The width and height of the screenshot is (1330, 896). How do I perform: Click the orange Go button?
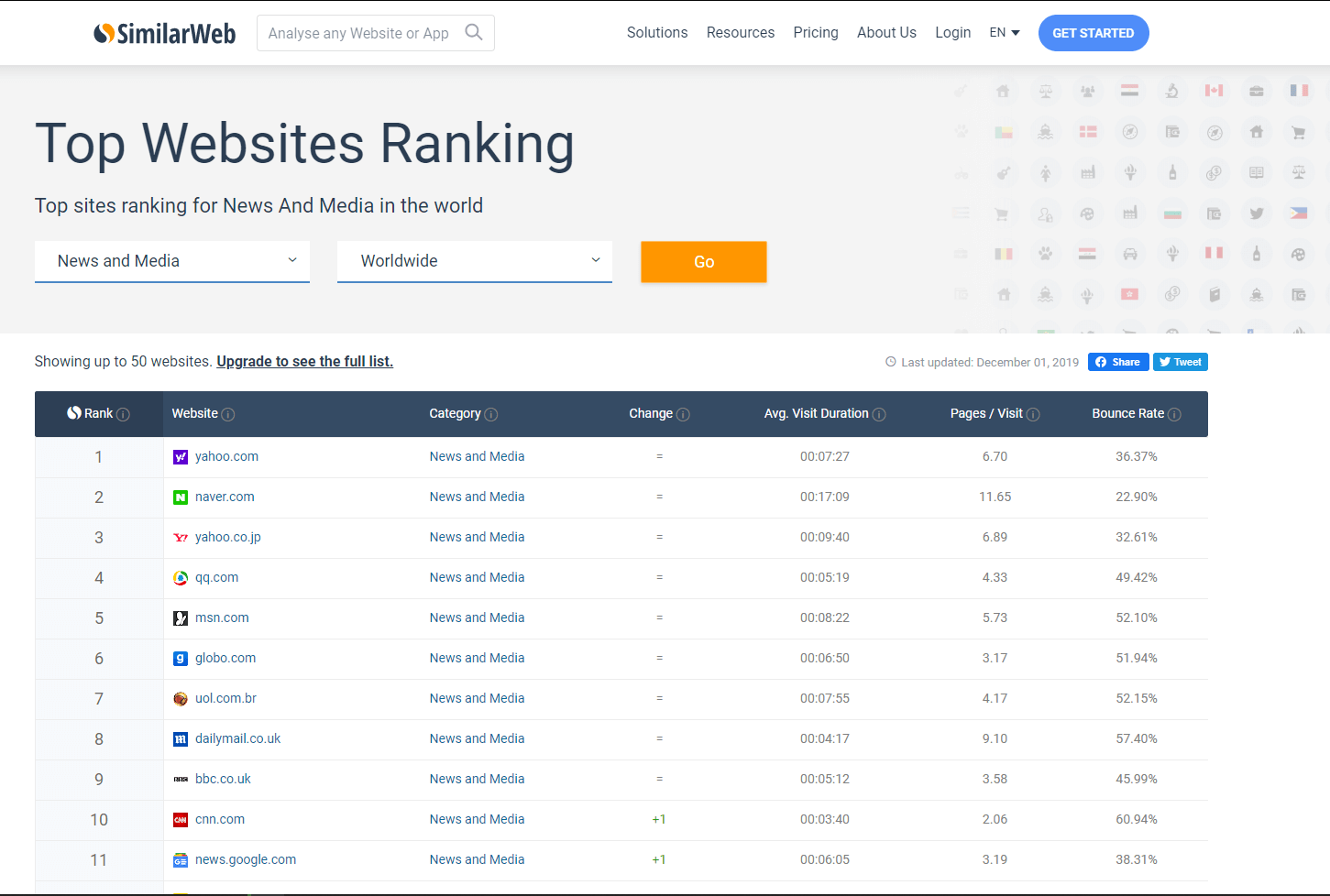[x=704, y=262]
